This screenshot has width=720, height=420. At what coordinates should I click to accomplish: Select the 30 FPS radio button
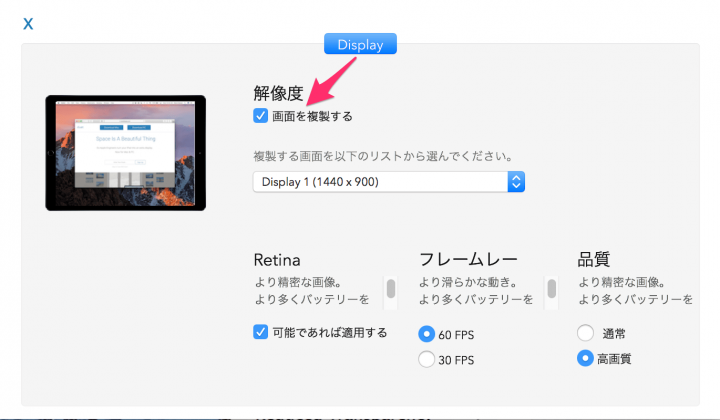(x=426, y=359)
